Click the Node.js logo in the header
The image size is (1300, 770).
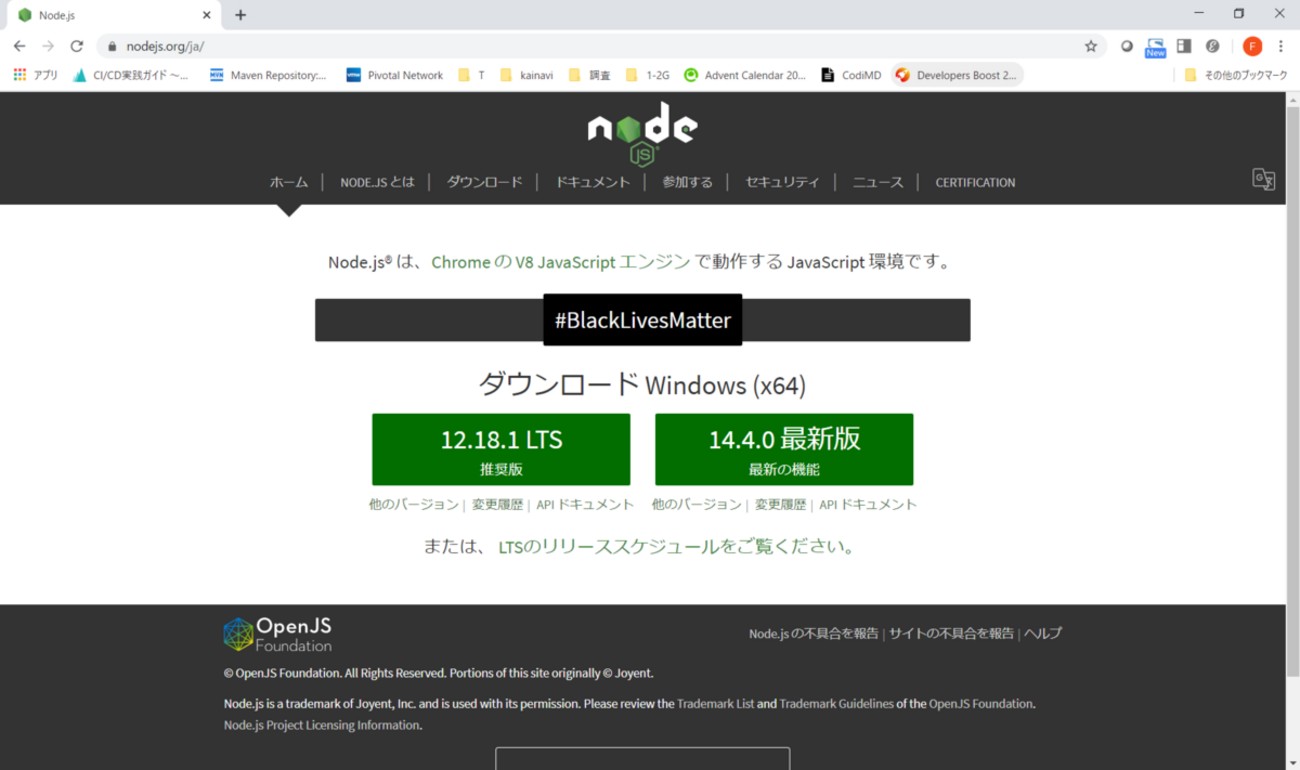click(642, 134)
